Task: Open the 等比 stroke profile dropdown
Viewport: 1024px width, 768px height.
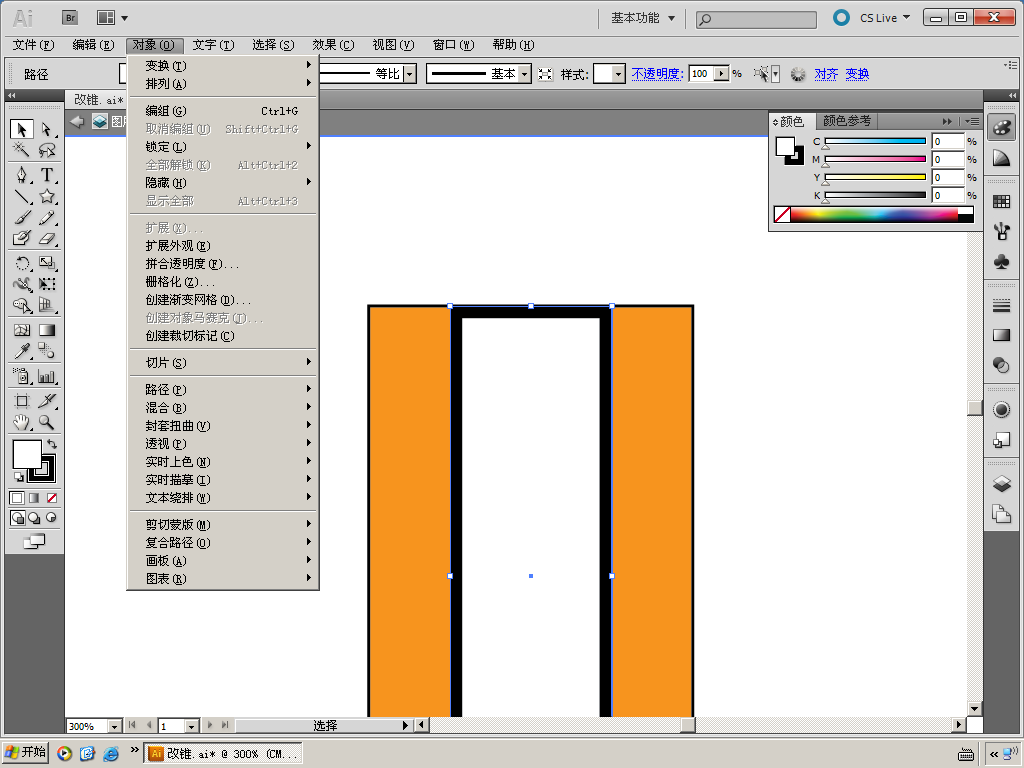Action: 409,74
